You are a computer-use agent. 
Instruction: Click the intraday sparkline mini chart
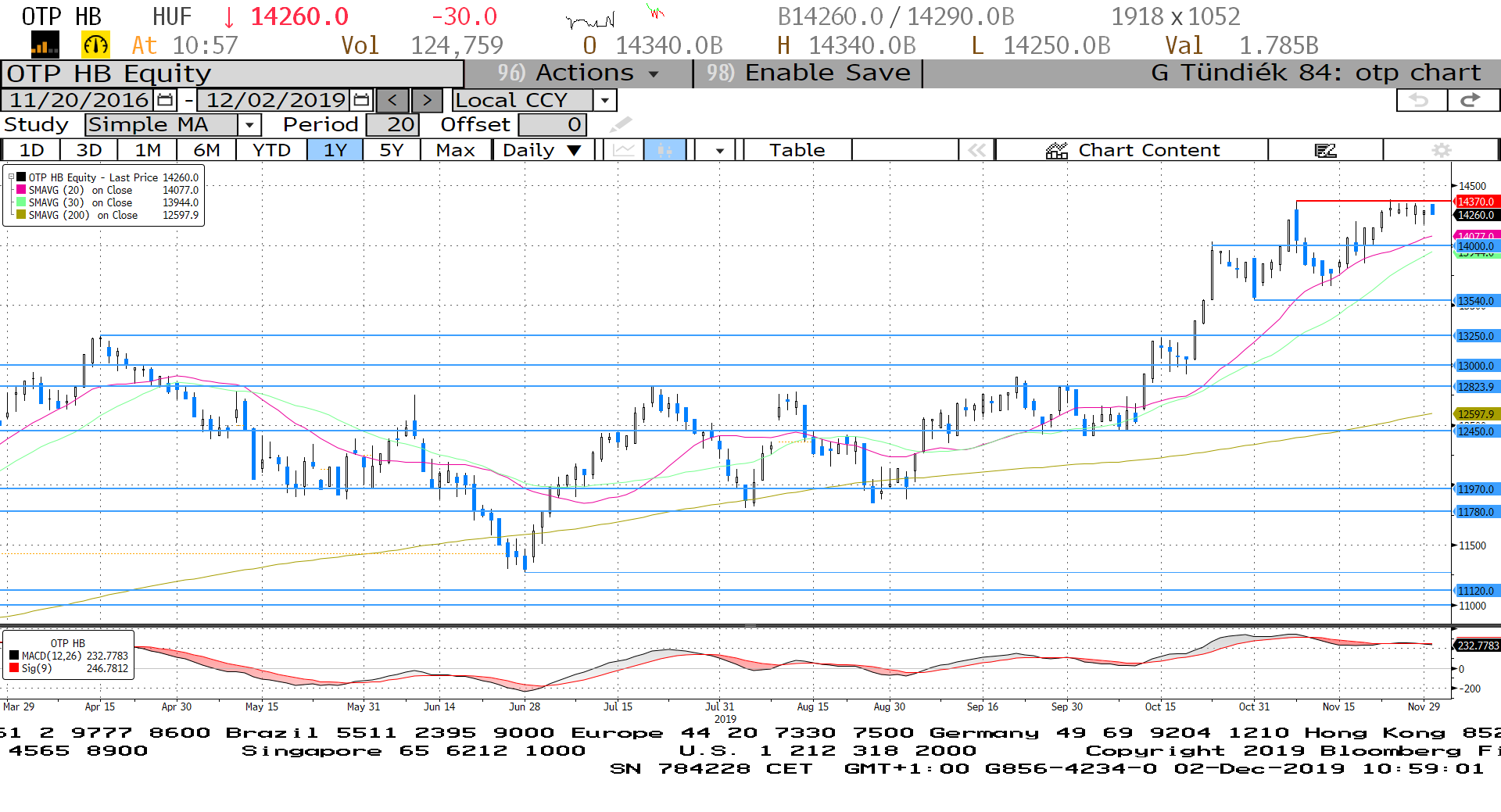[590, 20]
